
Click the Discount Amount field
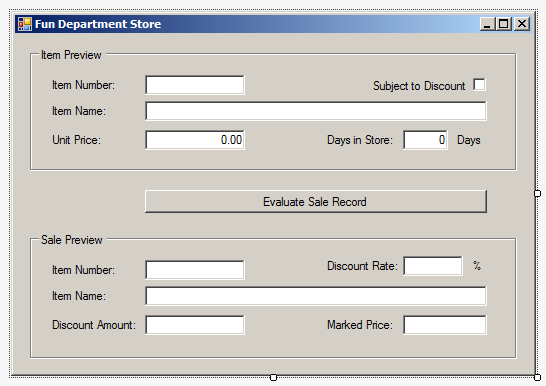pos(195,325)
